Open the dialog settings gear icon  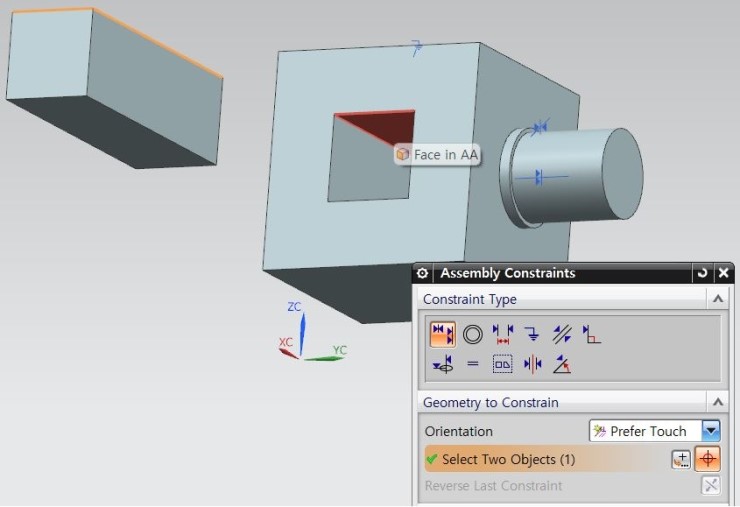coord(422,273)
